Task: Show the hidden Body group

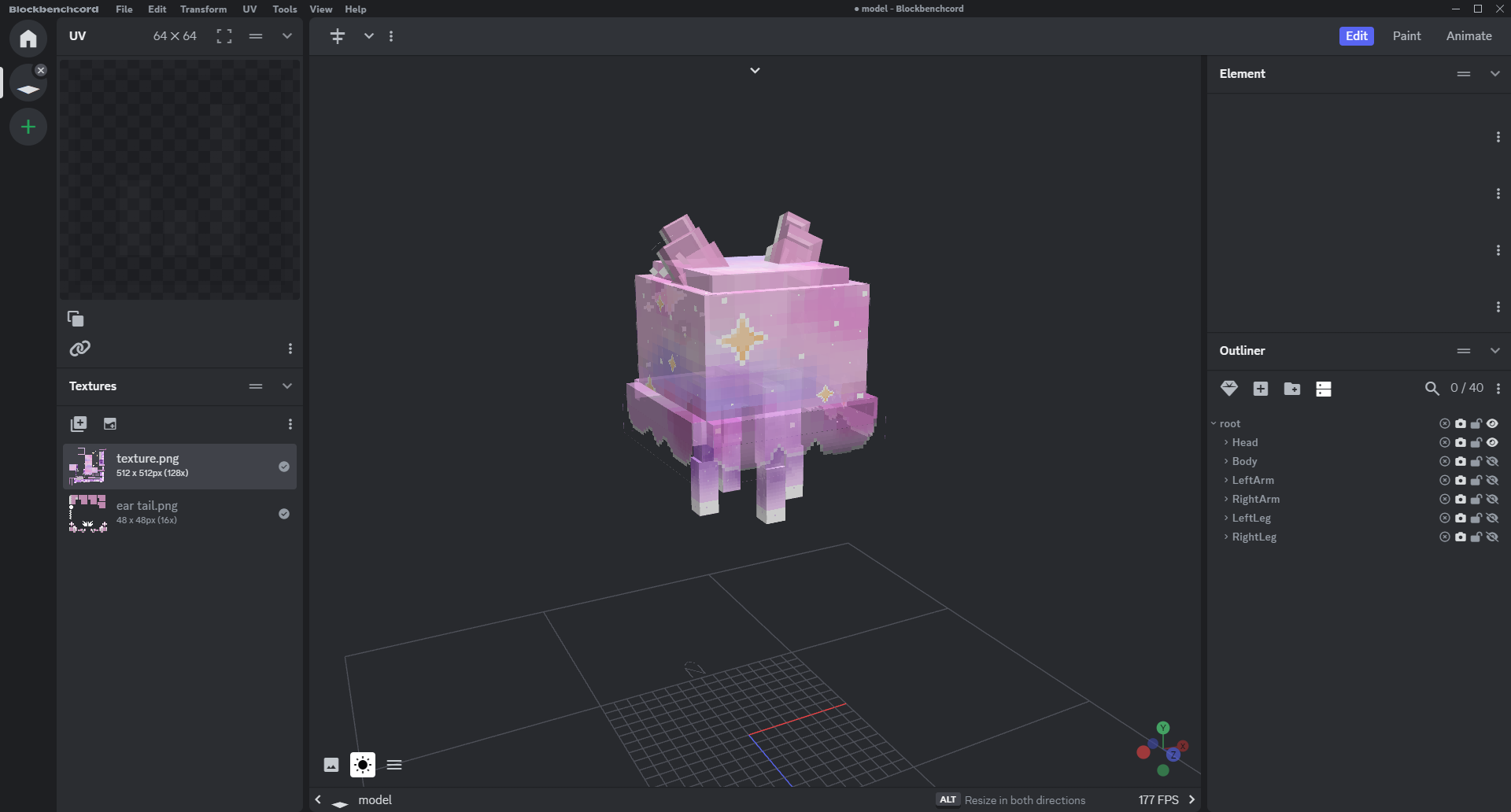Action: click(x=1492, y=462)
